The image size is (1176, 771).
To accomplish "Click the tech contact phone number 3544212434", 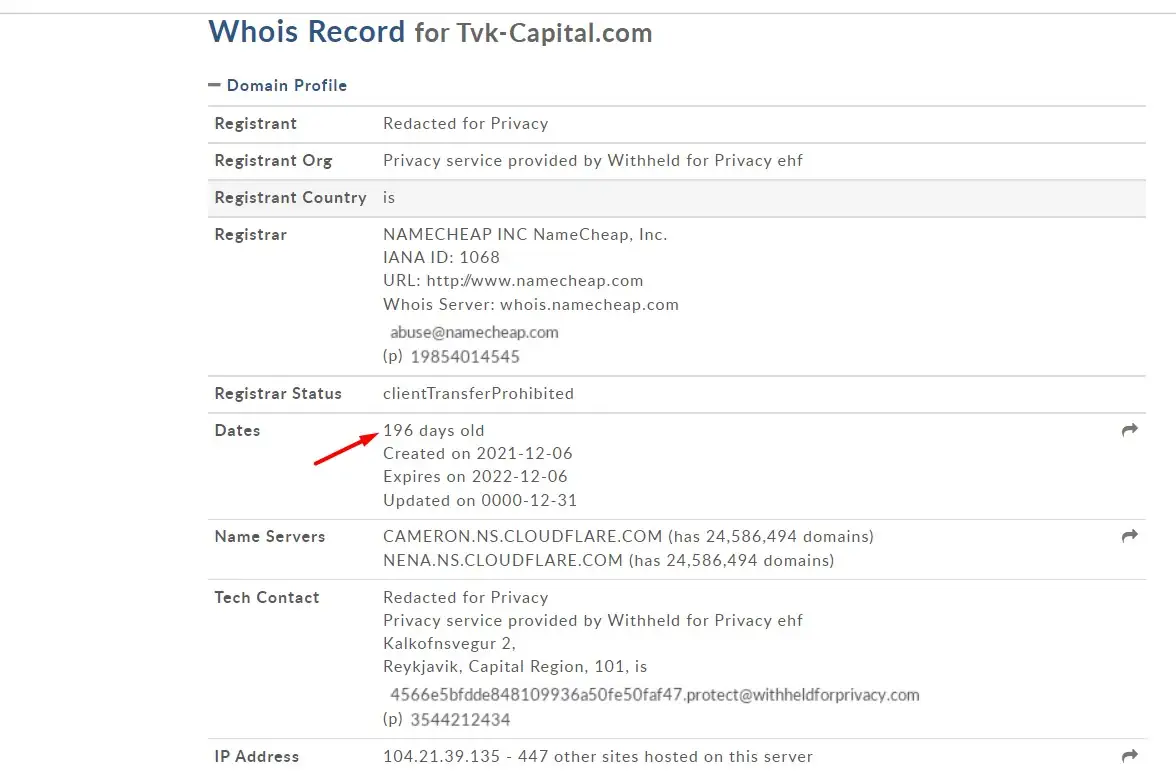I will [460, 720].
